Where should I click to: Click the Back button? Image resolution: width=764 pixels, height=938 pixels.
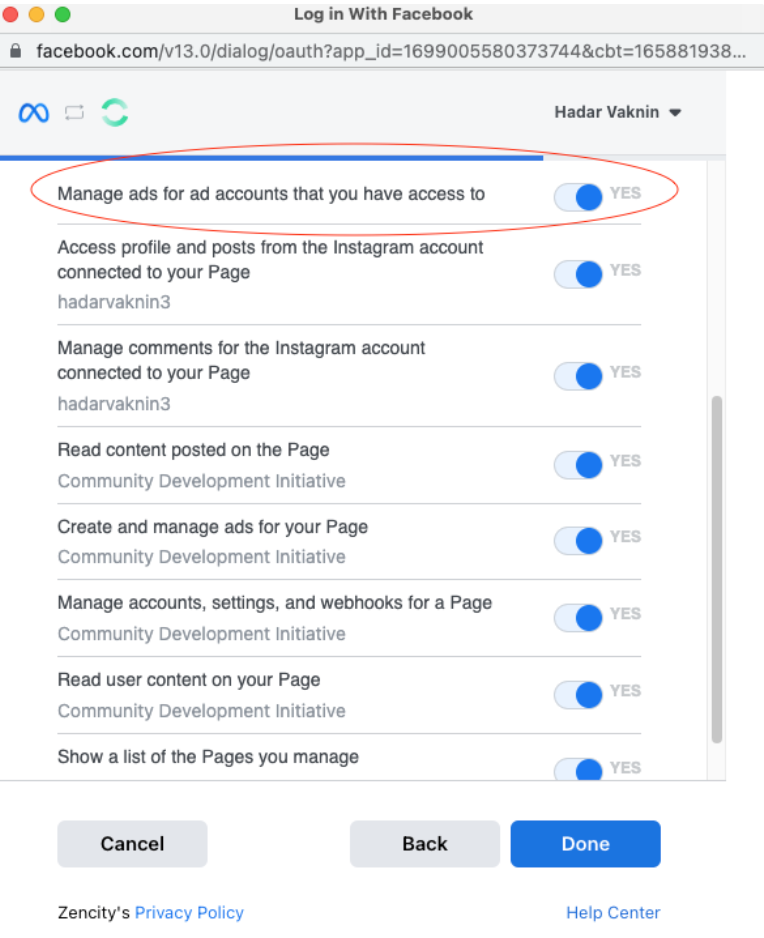click(x=425, y=843)
